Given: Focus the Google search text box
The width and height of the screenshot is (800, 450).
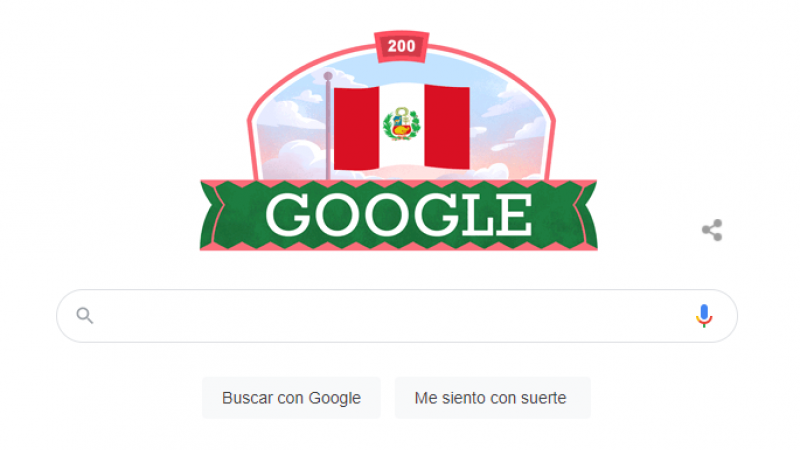Looking at the screenshot, I should click(x=397, y=316).
